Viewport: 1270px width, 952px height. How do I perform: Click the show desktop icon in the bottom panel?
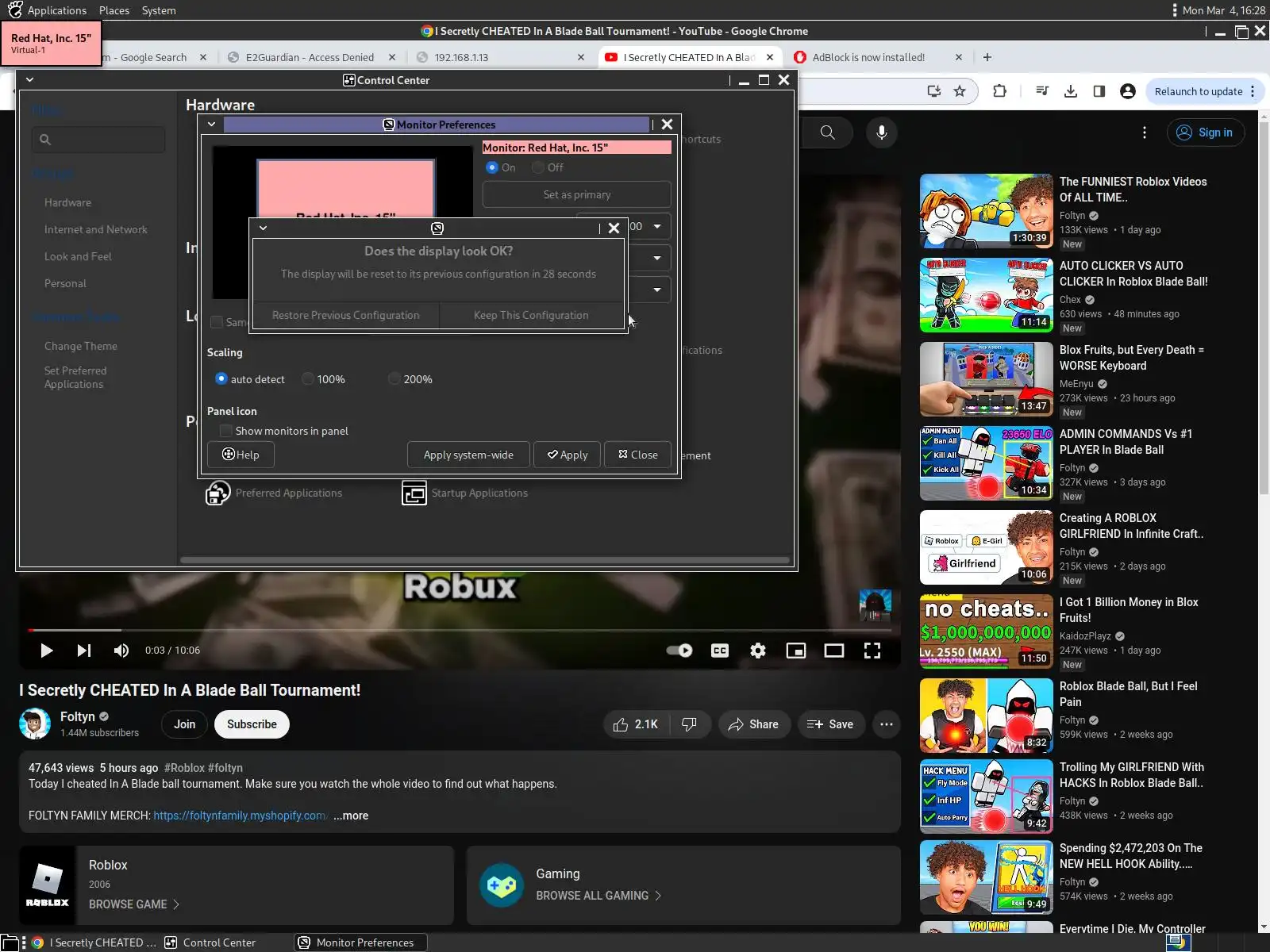coord(8,942)
